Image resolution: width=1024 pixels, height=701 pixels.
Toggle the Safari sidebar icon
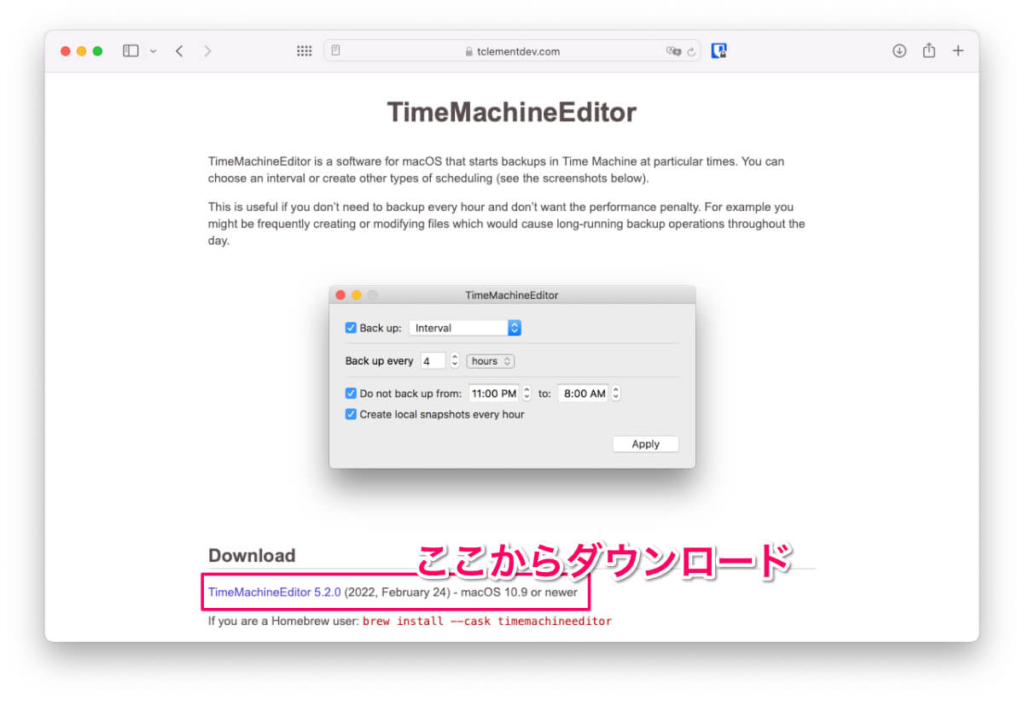131,51
